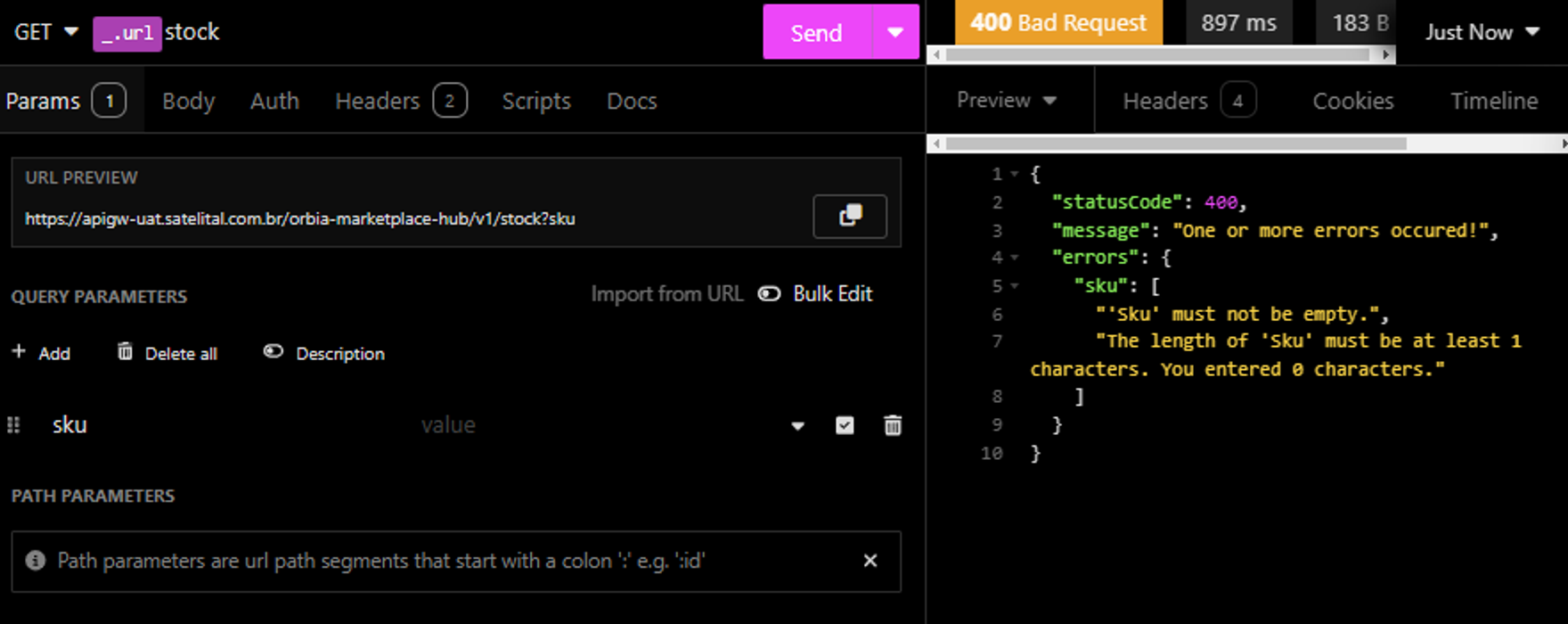Click the info icon in path parameters hint

[x=36, y=561]
